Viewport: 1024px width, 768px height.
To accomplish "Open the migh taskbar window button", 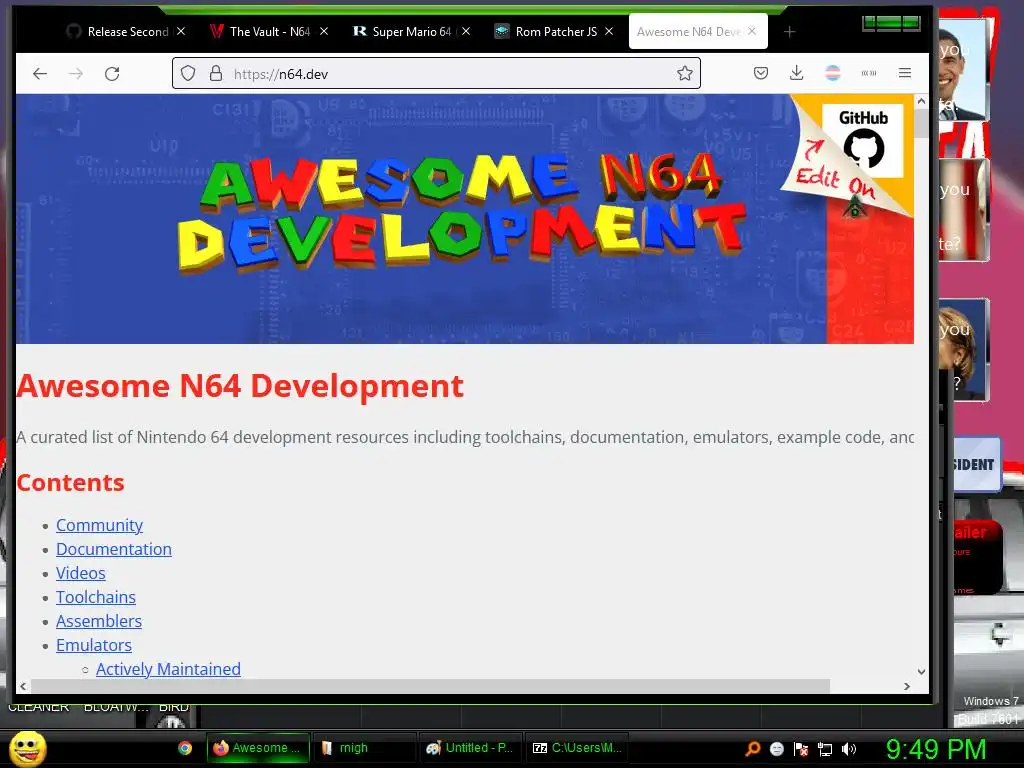I will click(364, 748).
